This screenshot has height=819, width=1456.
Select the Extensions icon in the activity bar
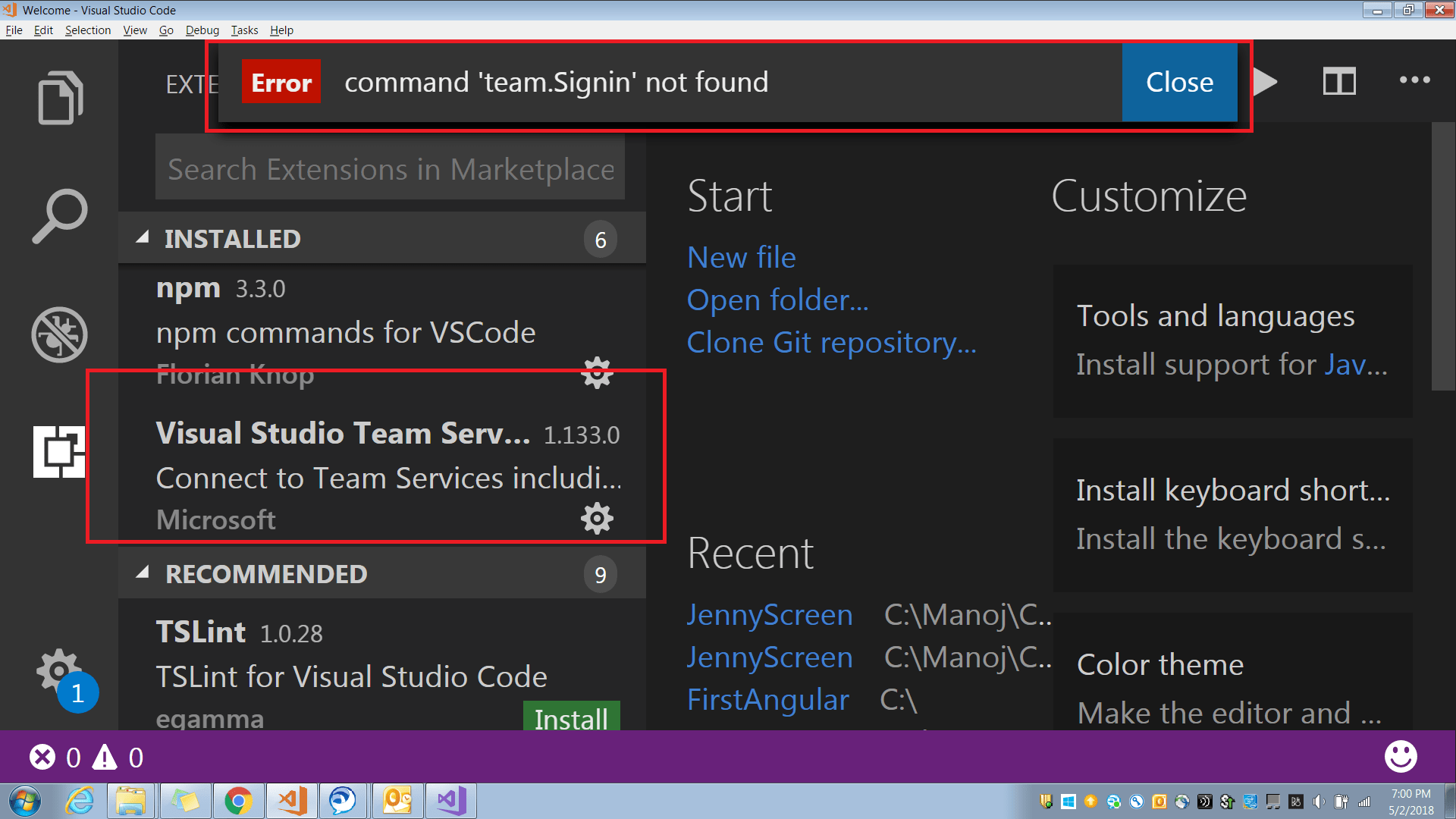pos(59,451)
